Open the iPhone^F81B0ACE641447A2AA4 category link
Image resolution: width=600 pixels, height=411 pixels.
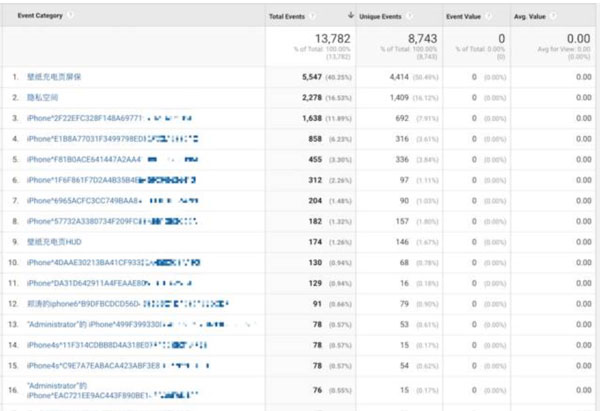tap(84, 159)
